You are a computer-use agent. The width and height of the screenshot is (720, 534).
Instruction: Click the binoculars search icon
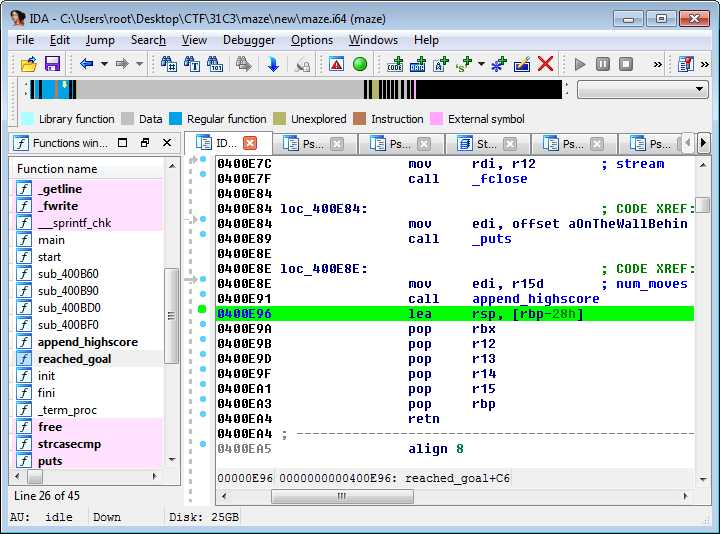[x=168, y=64]
